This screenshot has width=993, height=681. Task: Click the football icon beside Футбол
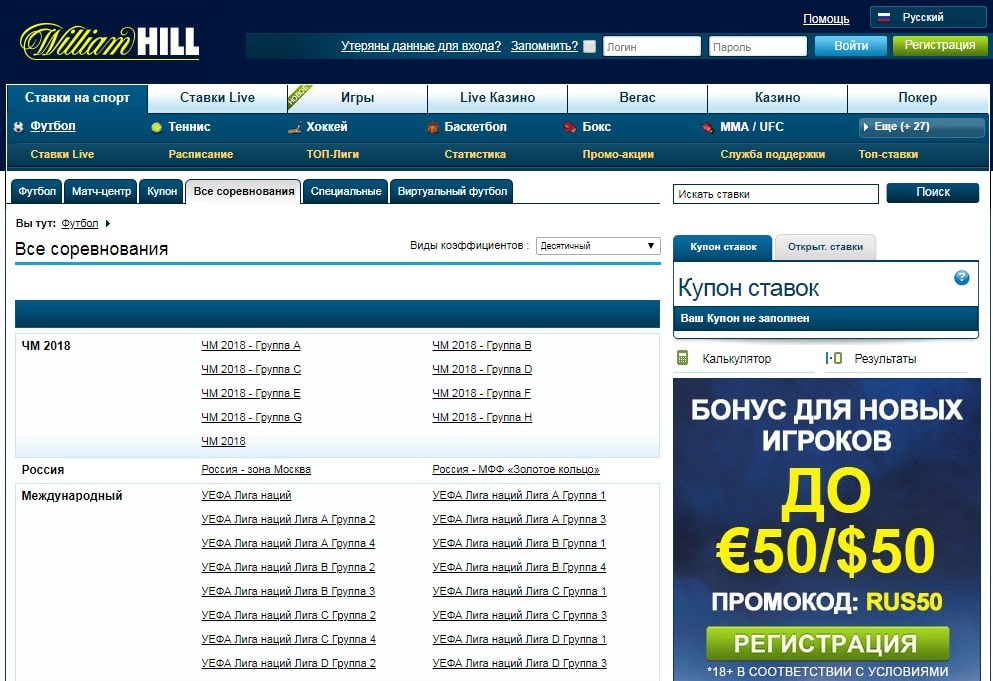(x=18, y=127)
